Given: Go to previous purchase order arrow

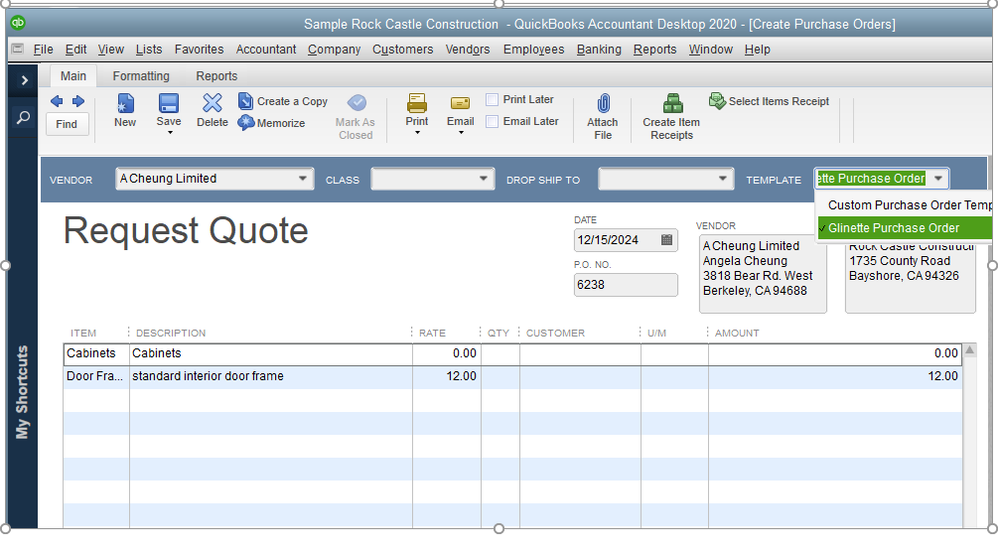Looking at the screenshot, I should [57, 101].
